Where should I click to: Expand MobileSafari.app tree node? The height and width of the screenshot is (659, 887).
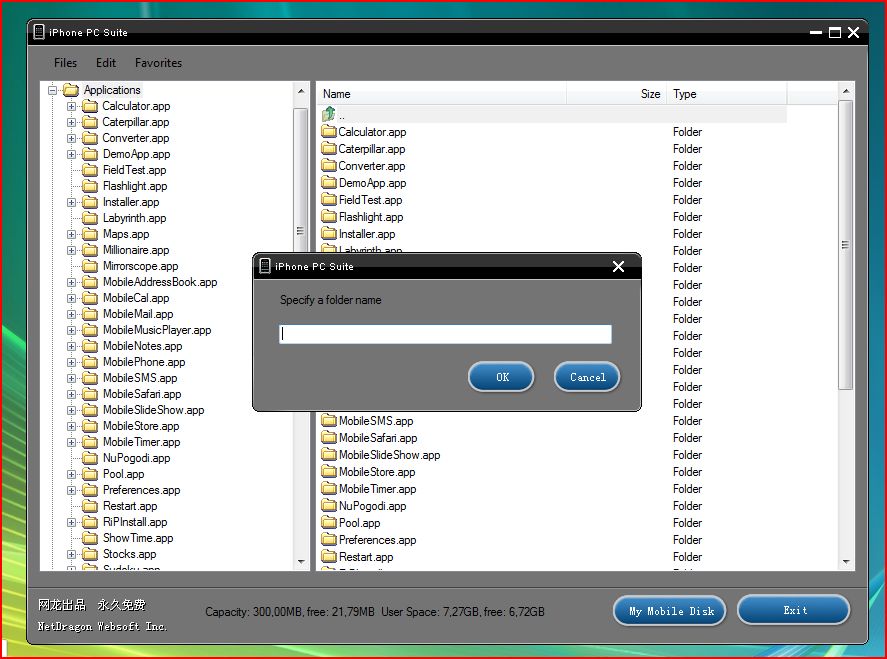[71, 394]
